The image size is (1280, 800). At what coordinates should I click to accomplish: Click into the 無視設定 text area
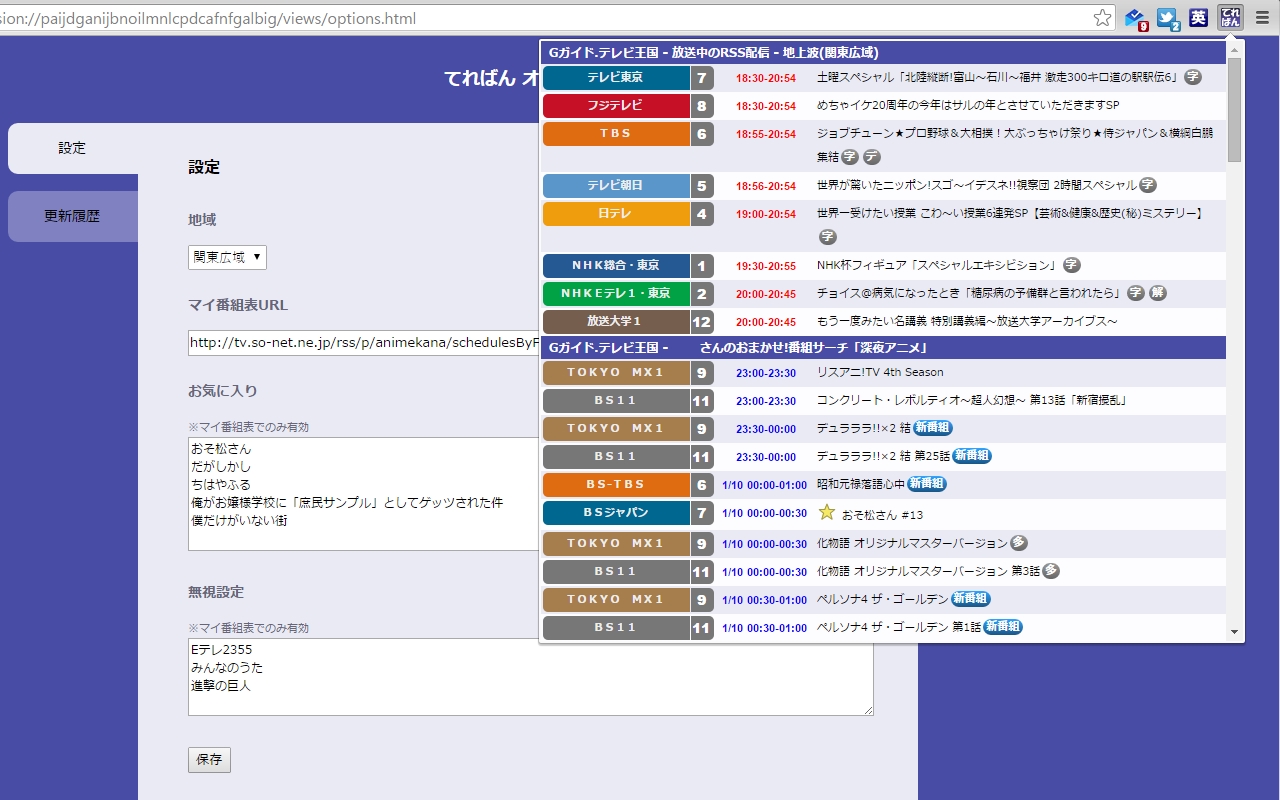pyautogui.click(x=530, y=677)
